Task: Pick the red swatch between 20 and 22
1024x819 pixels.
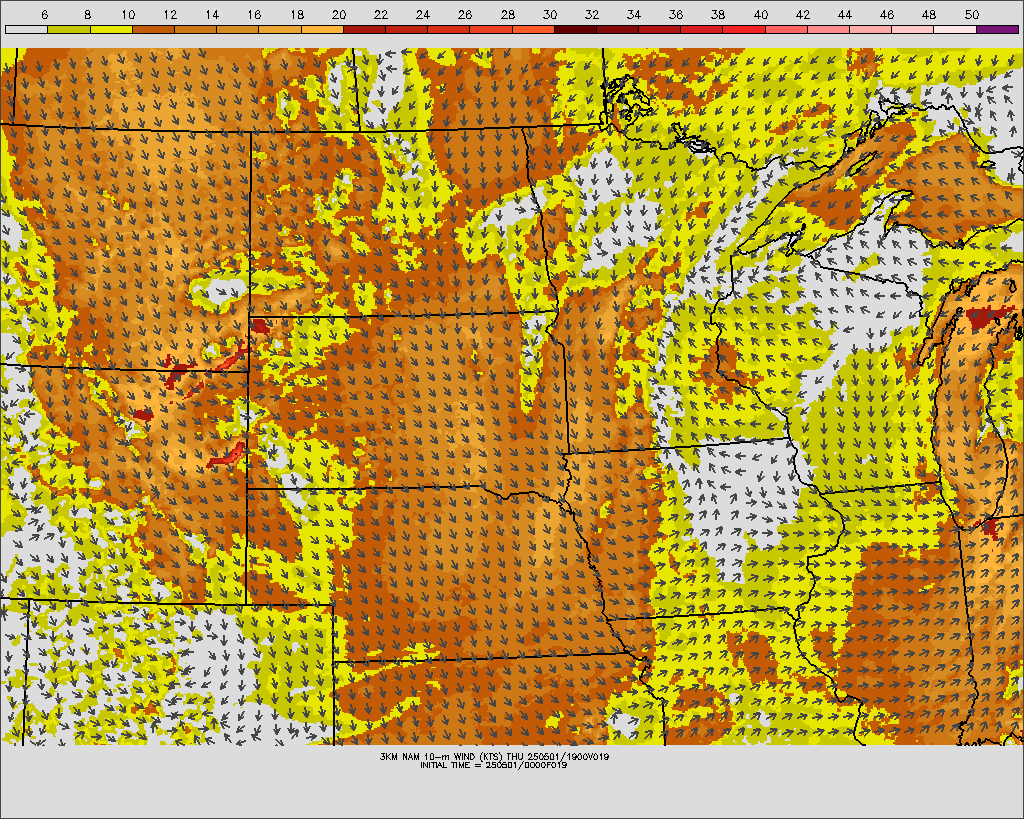Action: tap(364, 29)
